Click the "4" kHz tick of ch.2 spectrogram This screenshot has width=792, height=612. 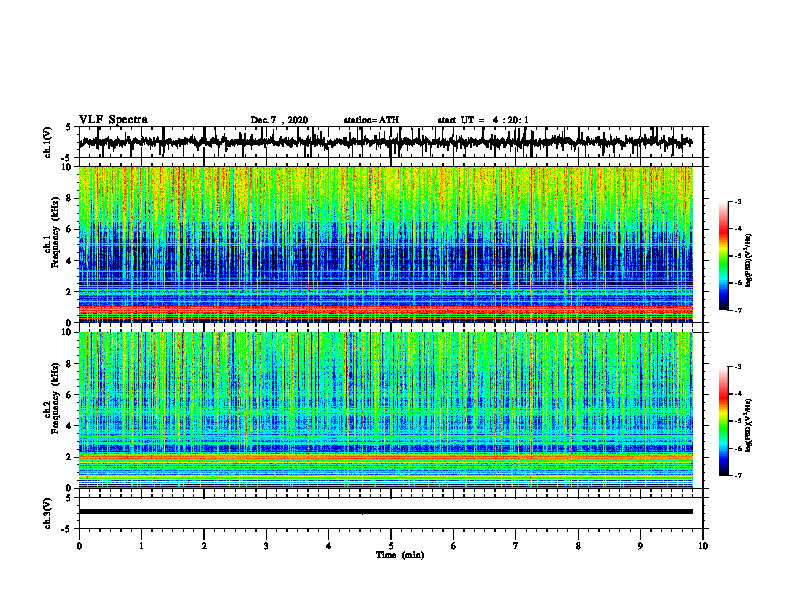point(70,426)
